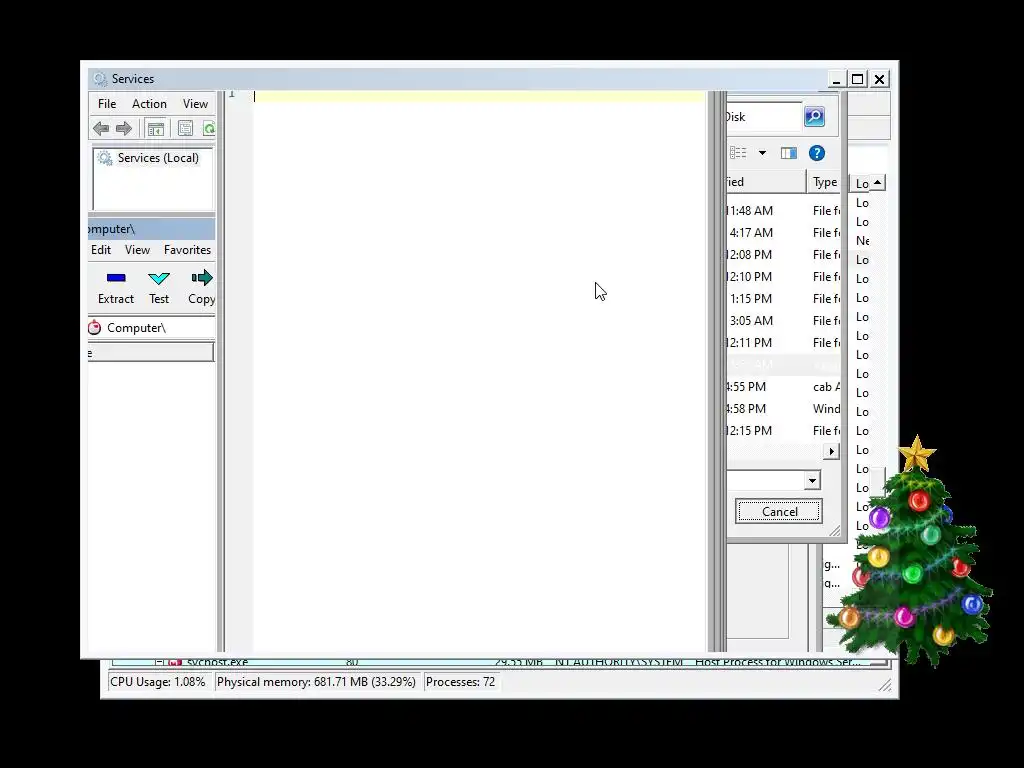1024x768 pixels.
Task: Select the row dated 1:15 PM
Action: click(784, 298)
